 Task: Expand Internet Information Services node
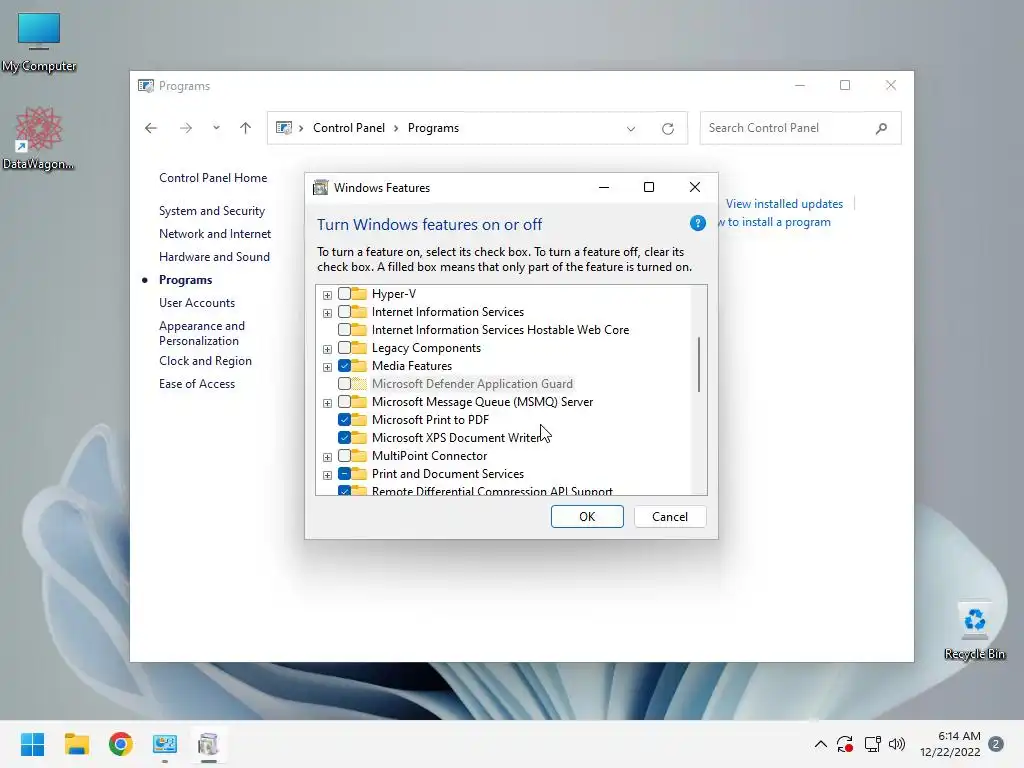click(327, 313)
